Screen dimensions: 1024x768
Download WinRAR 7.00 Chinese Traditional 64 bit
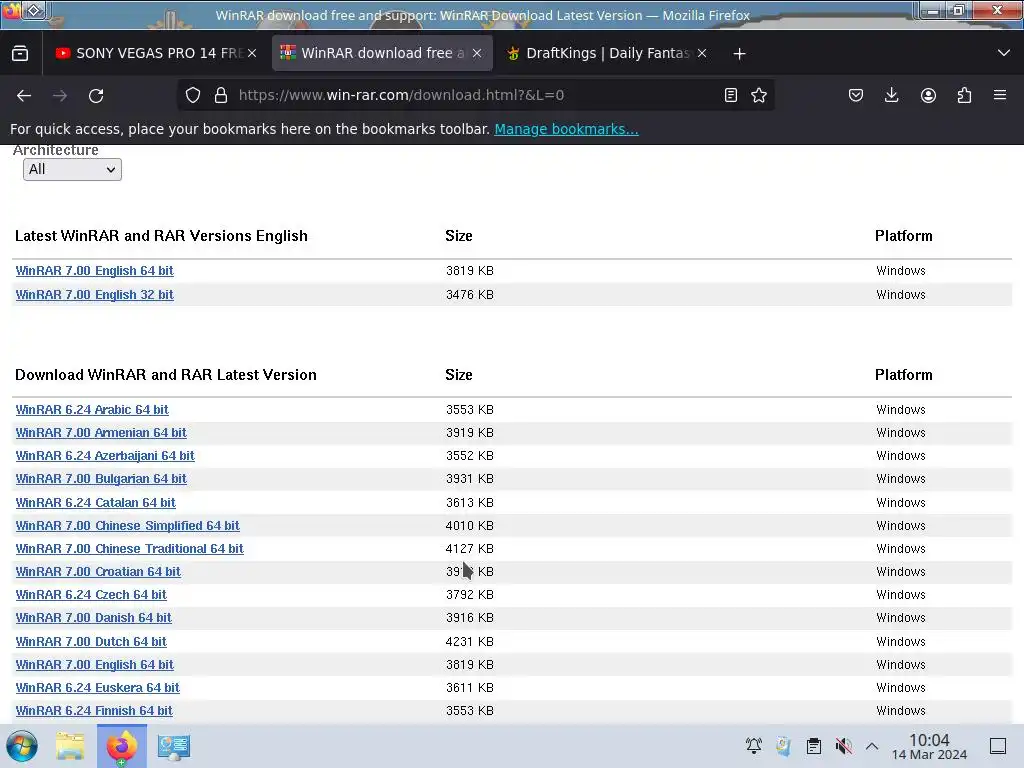129,549
